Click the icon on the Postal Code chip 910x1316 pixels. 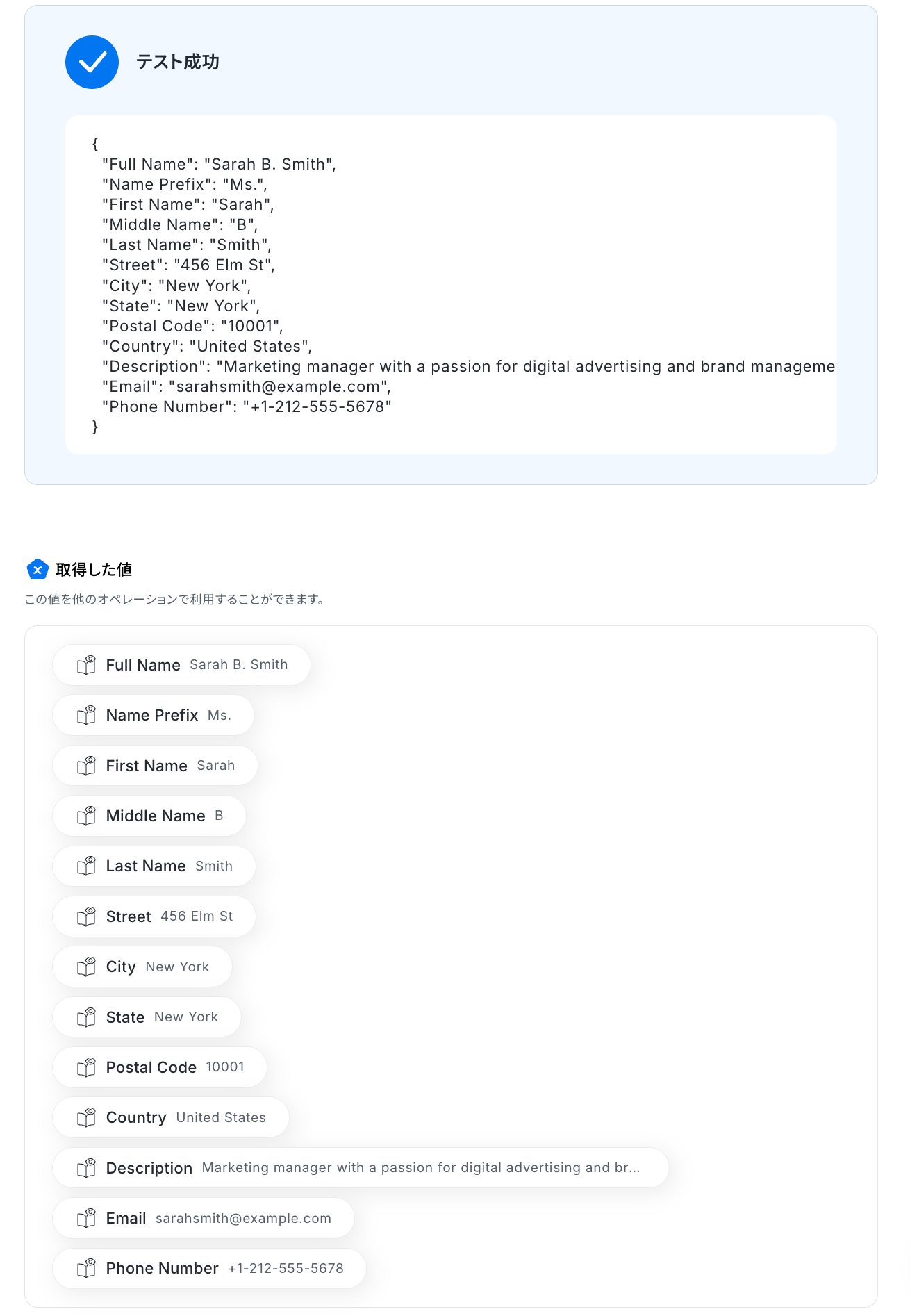click(x=86, y=1067)
